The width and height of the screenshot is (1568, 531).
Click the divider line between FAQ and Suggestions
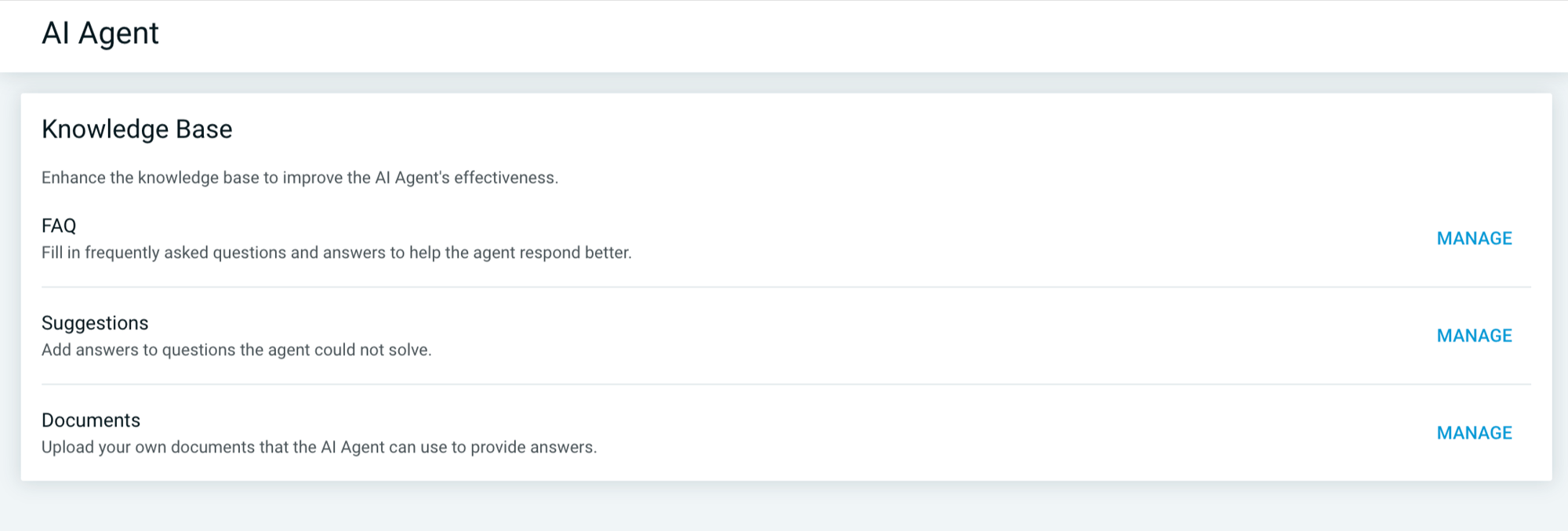(x=784, y=287)
